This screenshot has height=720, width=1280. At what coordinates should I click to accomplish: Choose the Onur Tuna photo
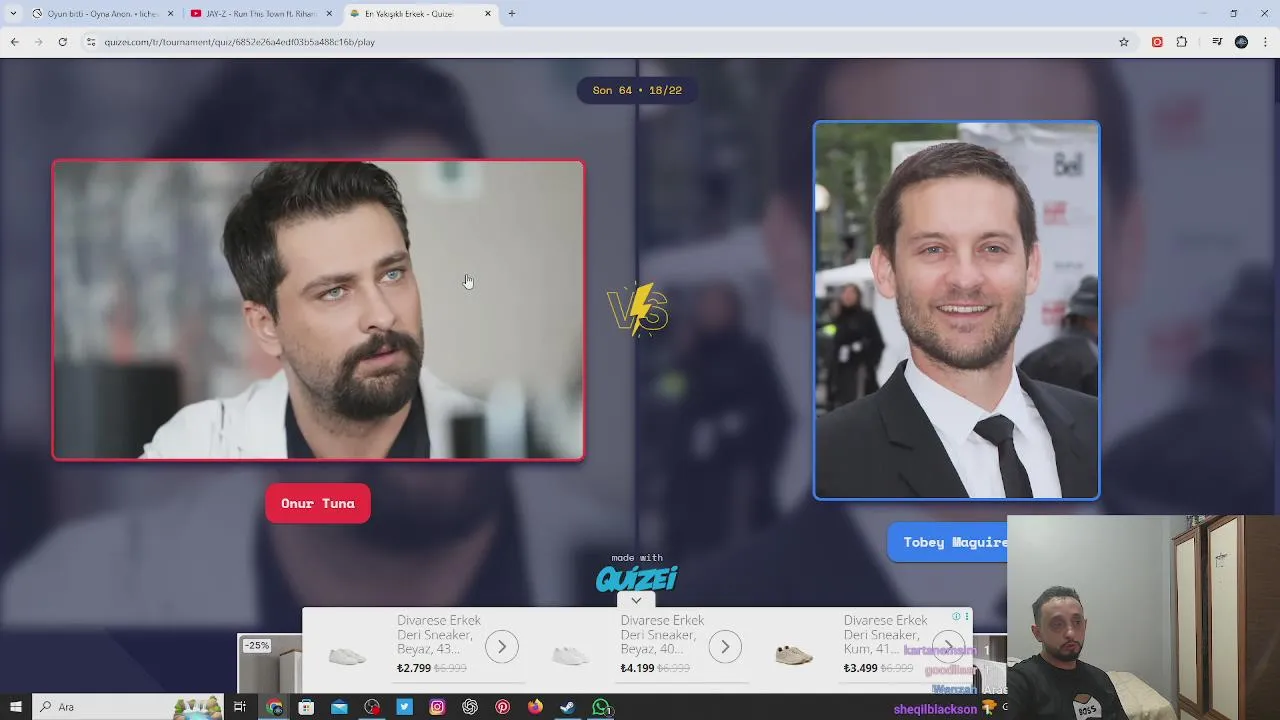pos(318,310)
